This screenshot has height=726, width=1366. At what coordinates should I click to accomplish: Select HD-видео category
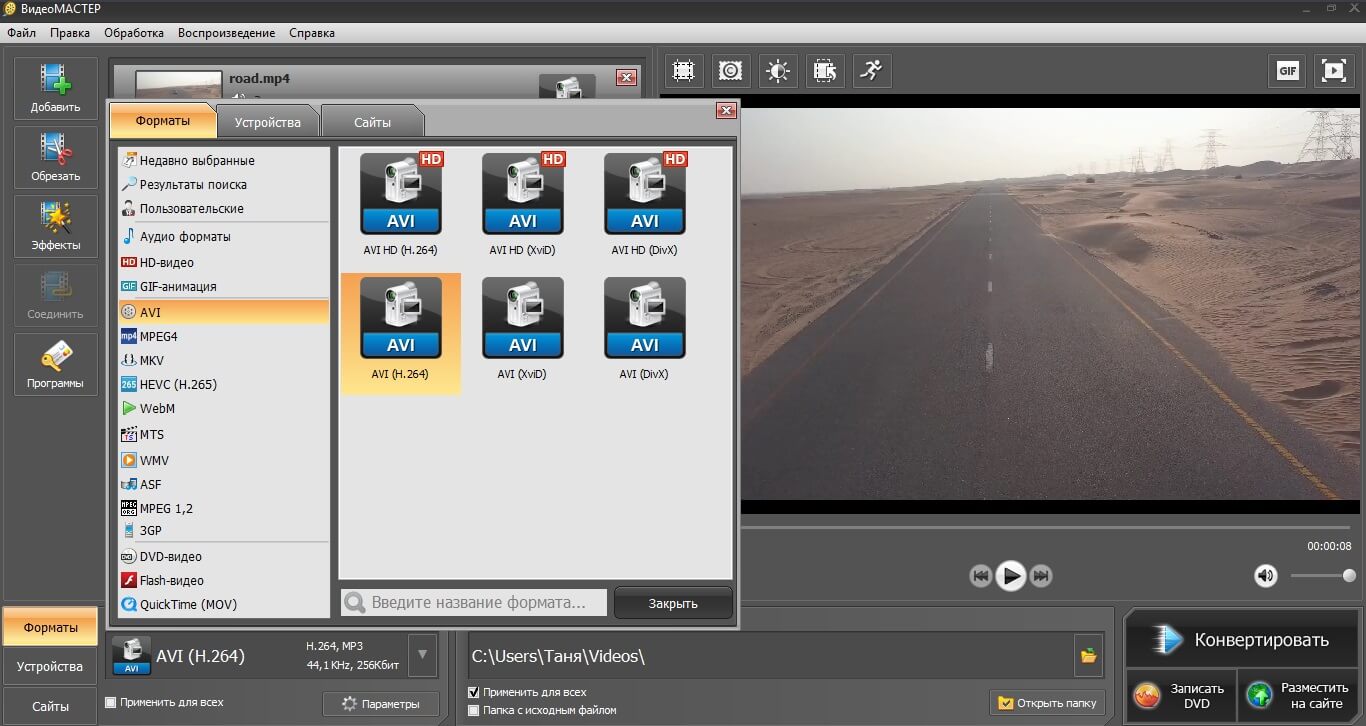tap(224, 262)
